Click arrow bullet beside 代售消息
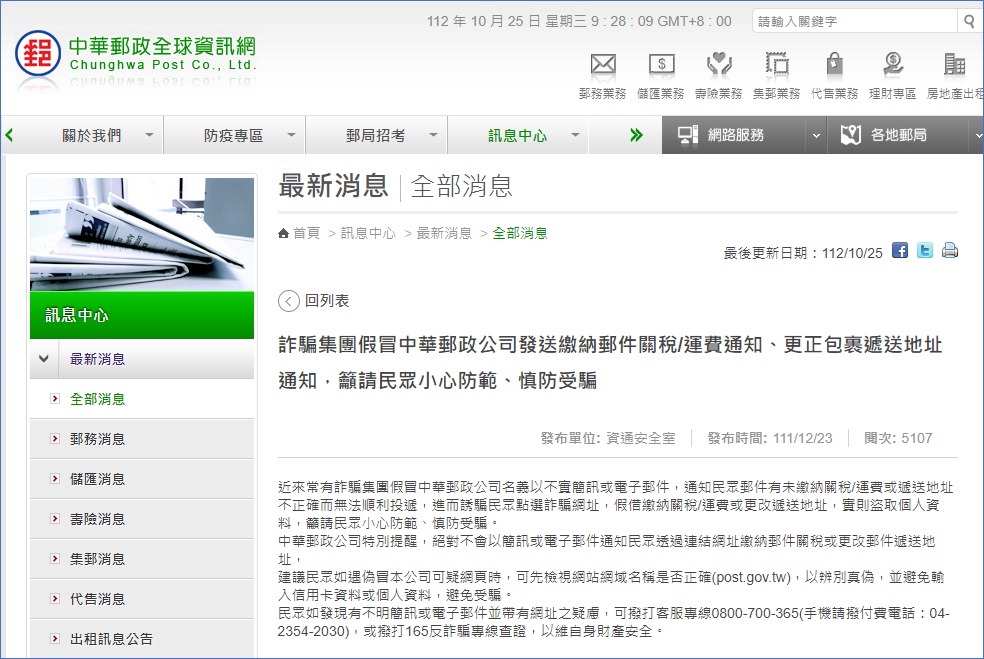 click(x=55, y=599)
